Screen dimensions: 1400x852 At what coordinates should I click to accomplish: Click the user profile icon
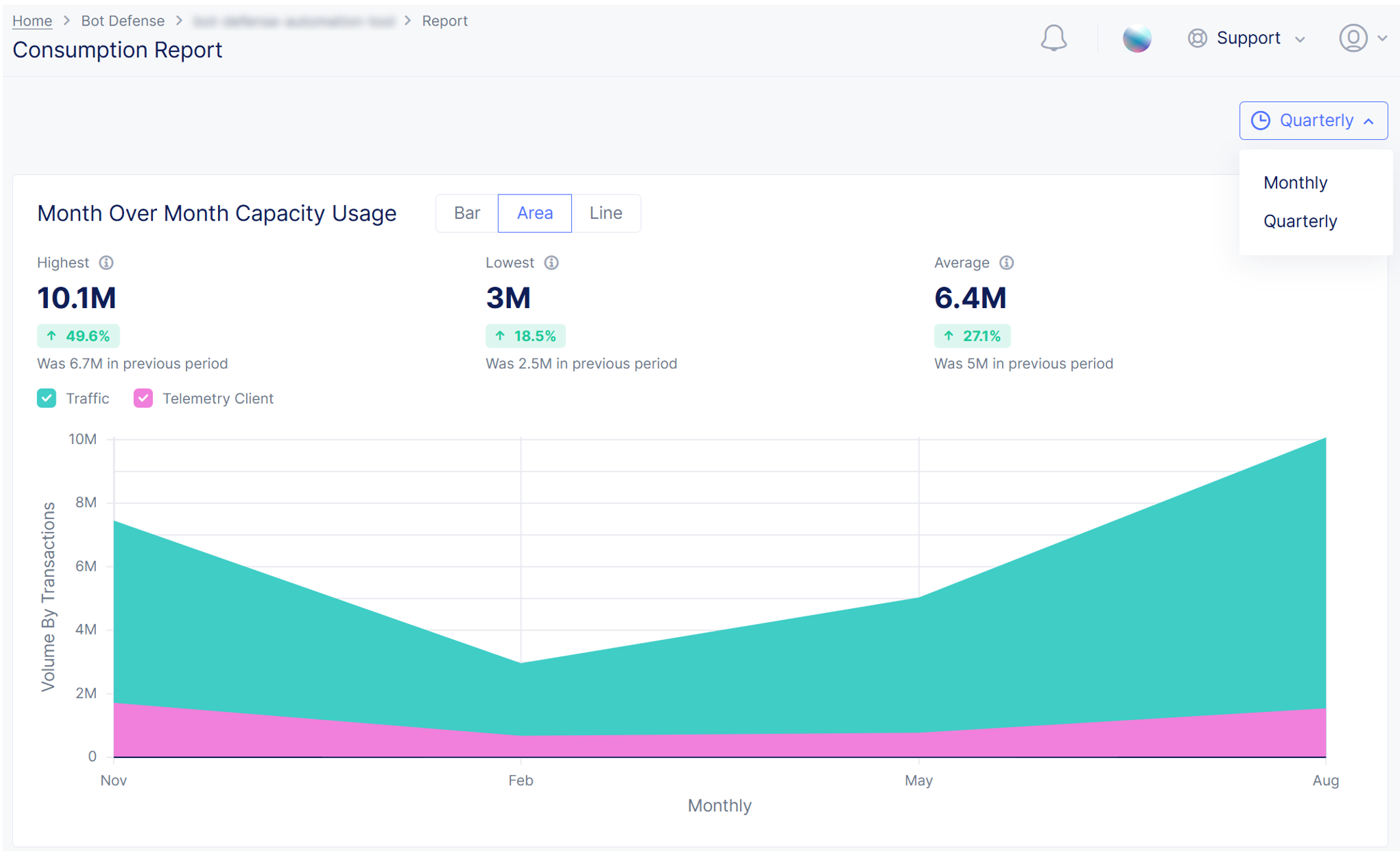click(x=1353, y=38)
